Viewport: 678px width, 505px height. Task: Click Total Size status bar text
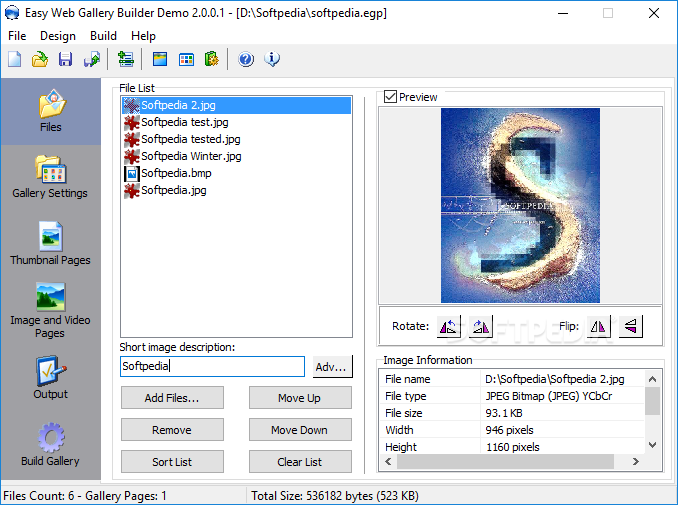[x=335, y=496]
